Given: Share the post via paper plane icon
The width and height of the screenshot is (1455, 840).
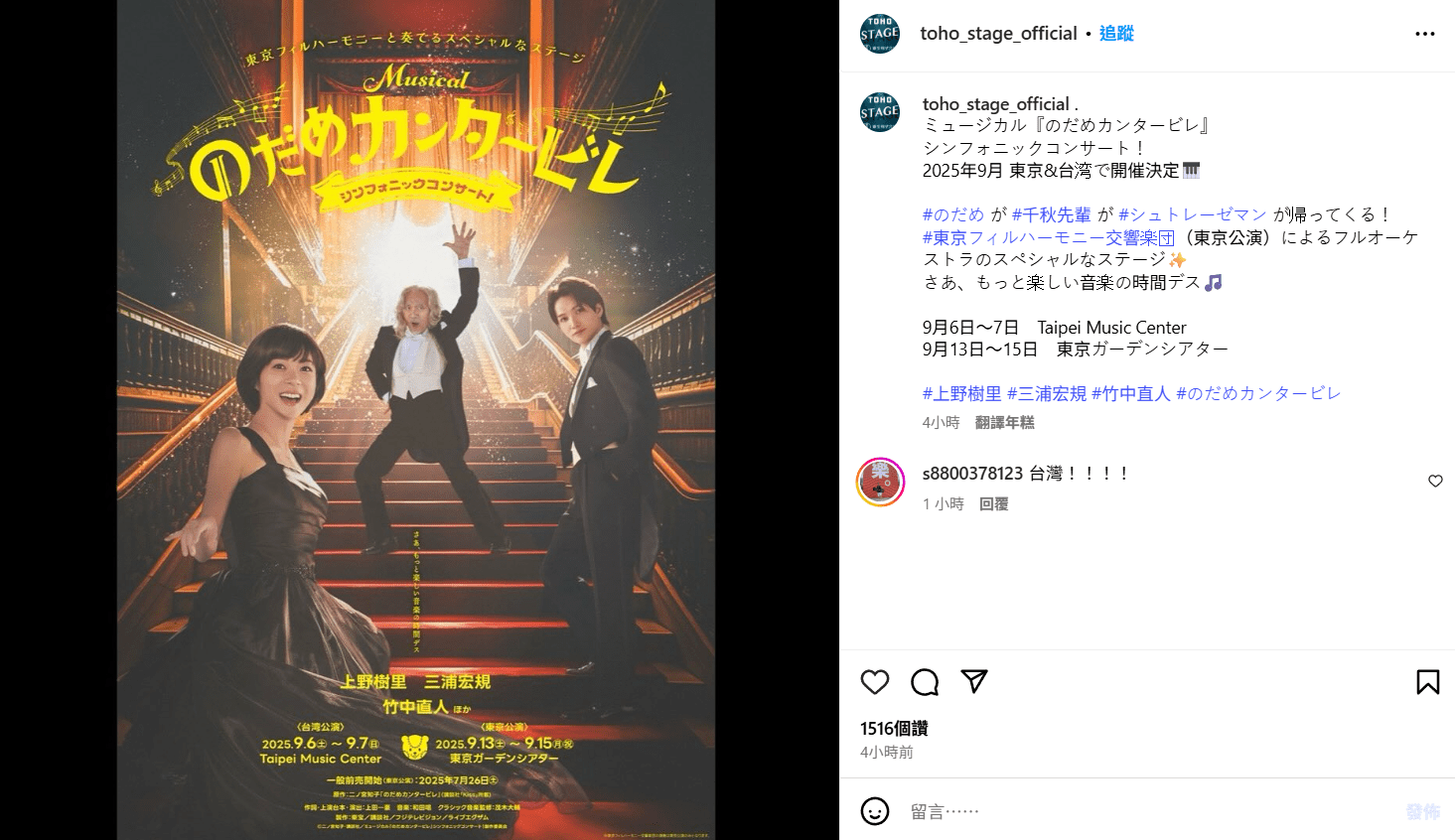Looking at the screenshot, I should (x=974, y=681).
